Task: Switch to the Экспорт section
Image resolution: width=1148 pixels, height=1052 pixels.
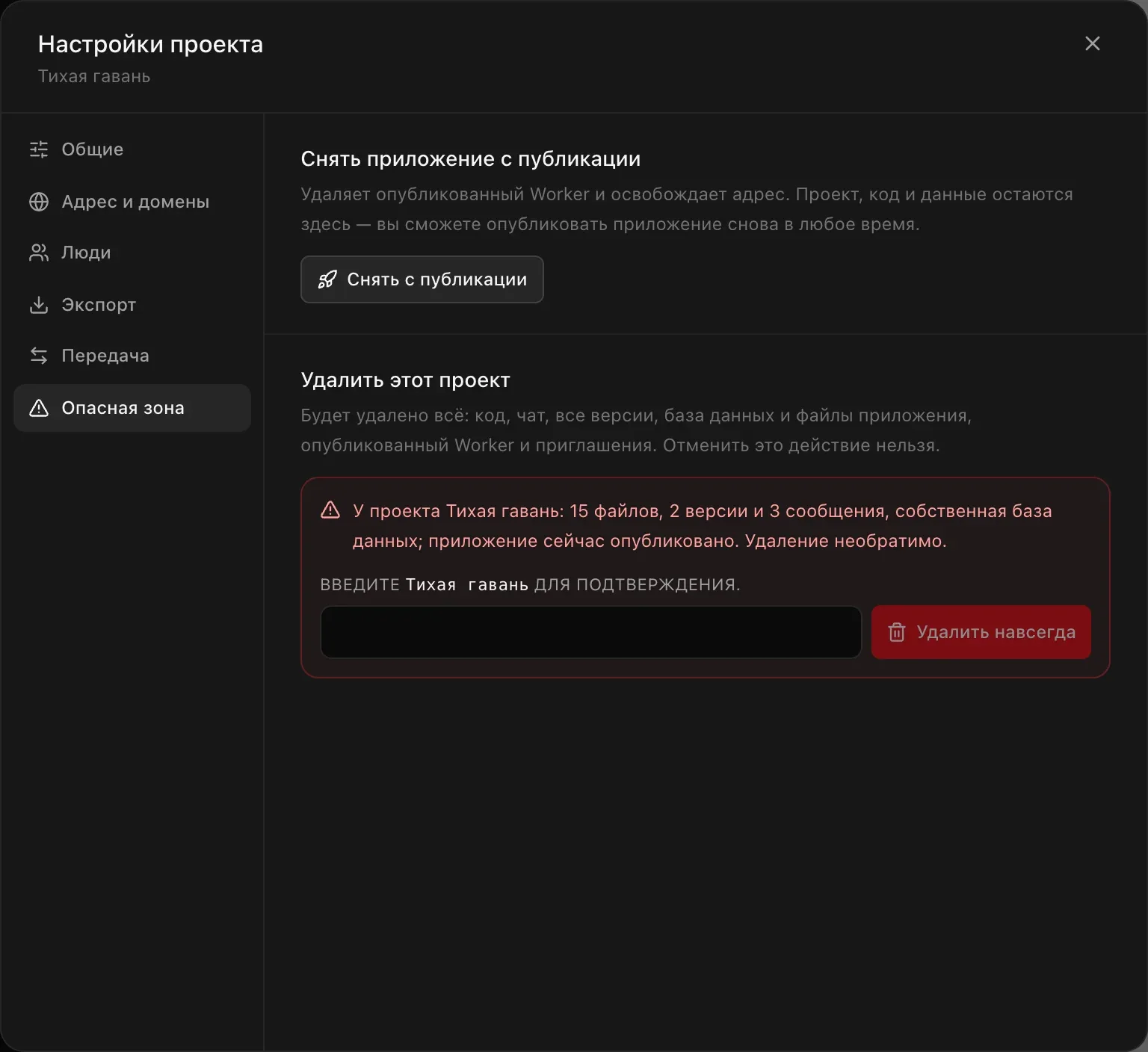Action: tap(132, 305)
